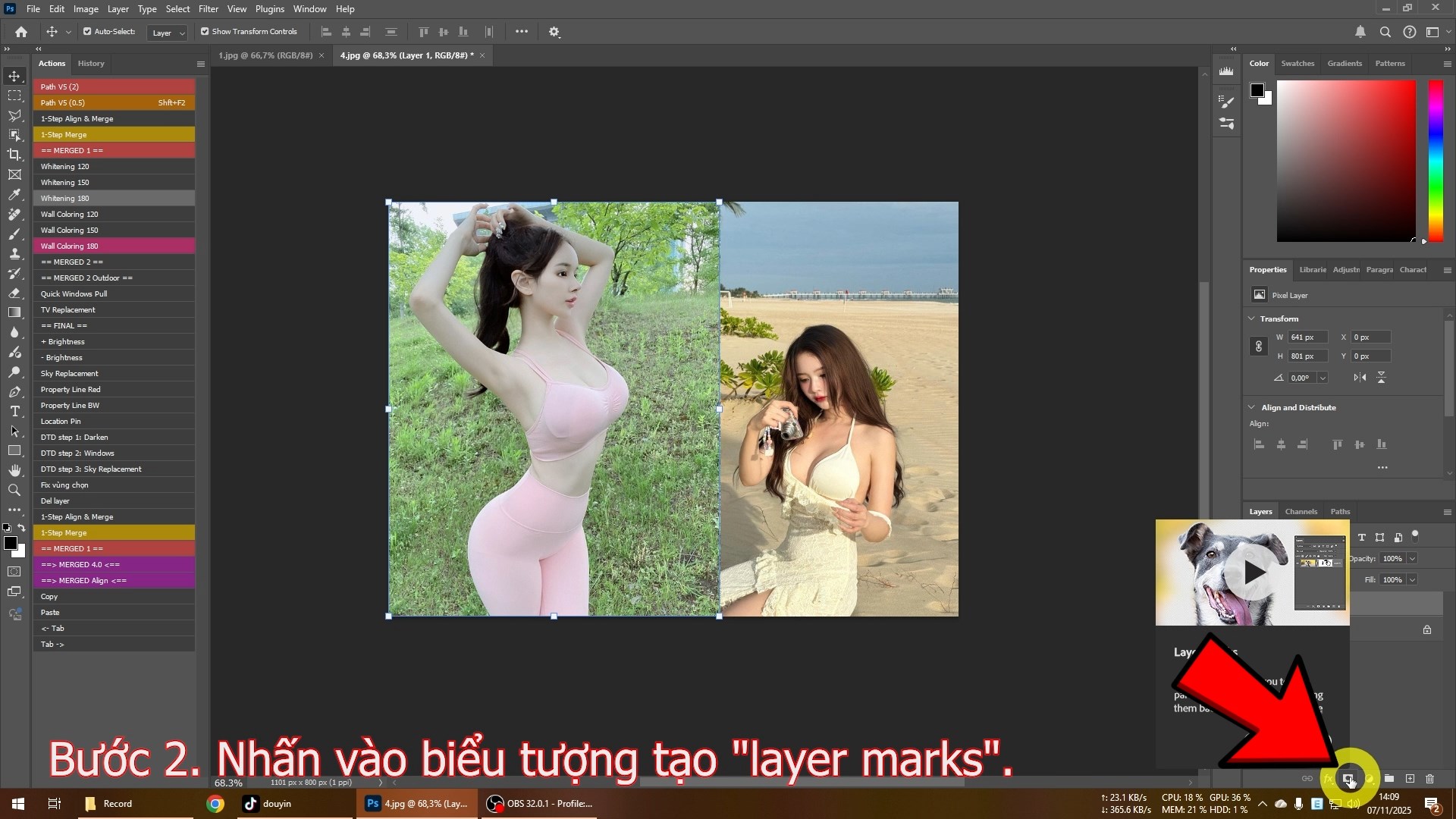Enable the Auto-Select checkbox
This screenshot has height=819, width=1456.
[86, 32]
